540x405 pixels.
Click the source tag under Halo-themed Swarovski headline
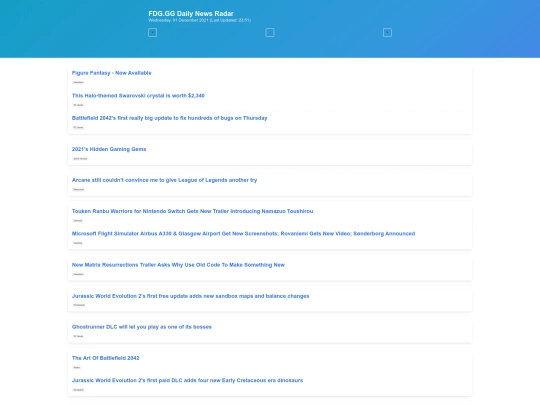(78, 105)
